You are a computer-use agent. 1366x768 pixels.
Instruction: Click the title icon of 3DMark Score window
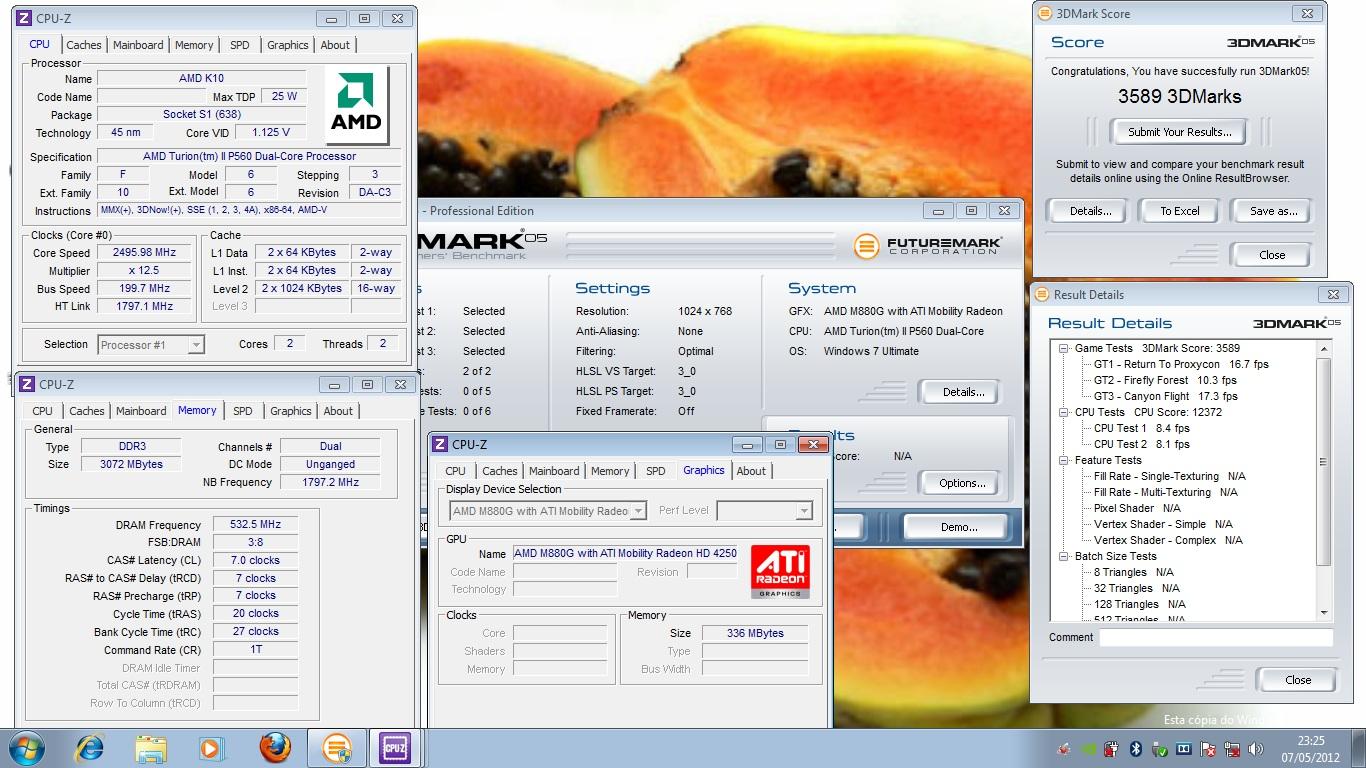click(x=1045, y=14)
